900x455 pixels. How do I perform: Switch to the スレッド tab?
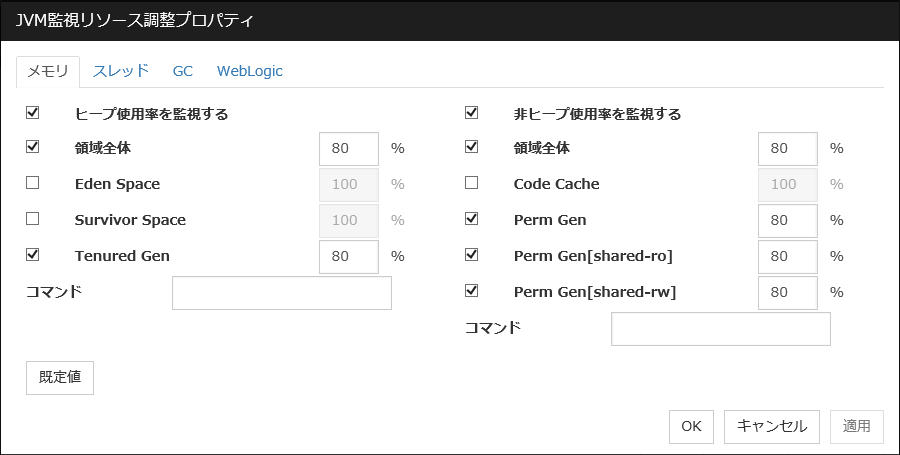(x=121, y=71)
